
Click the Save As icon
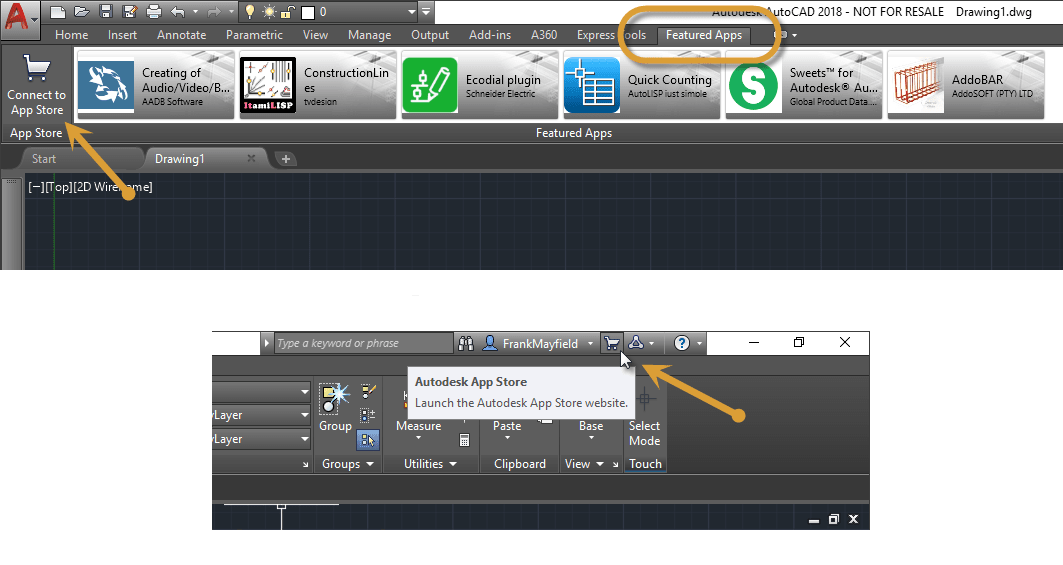point(129,12)
